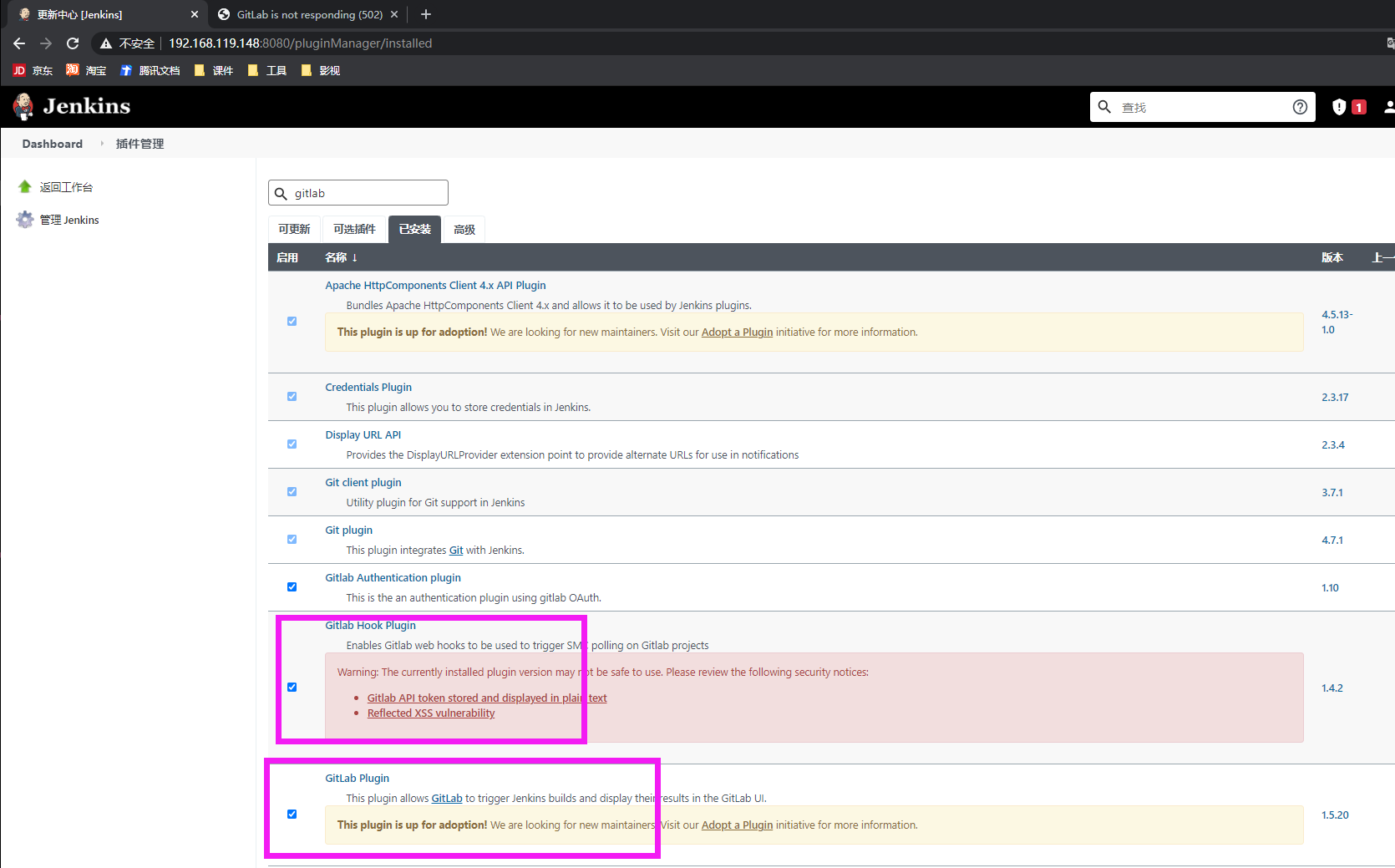
Task: Switch to the 可选插件 tab
Action: [x=354, y=230]
